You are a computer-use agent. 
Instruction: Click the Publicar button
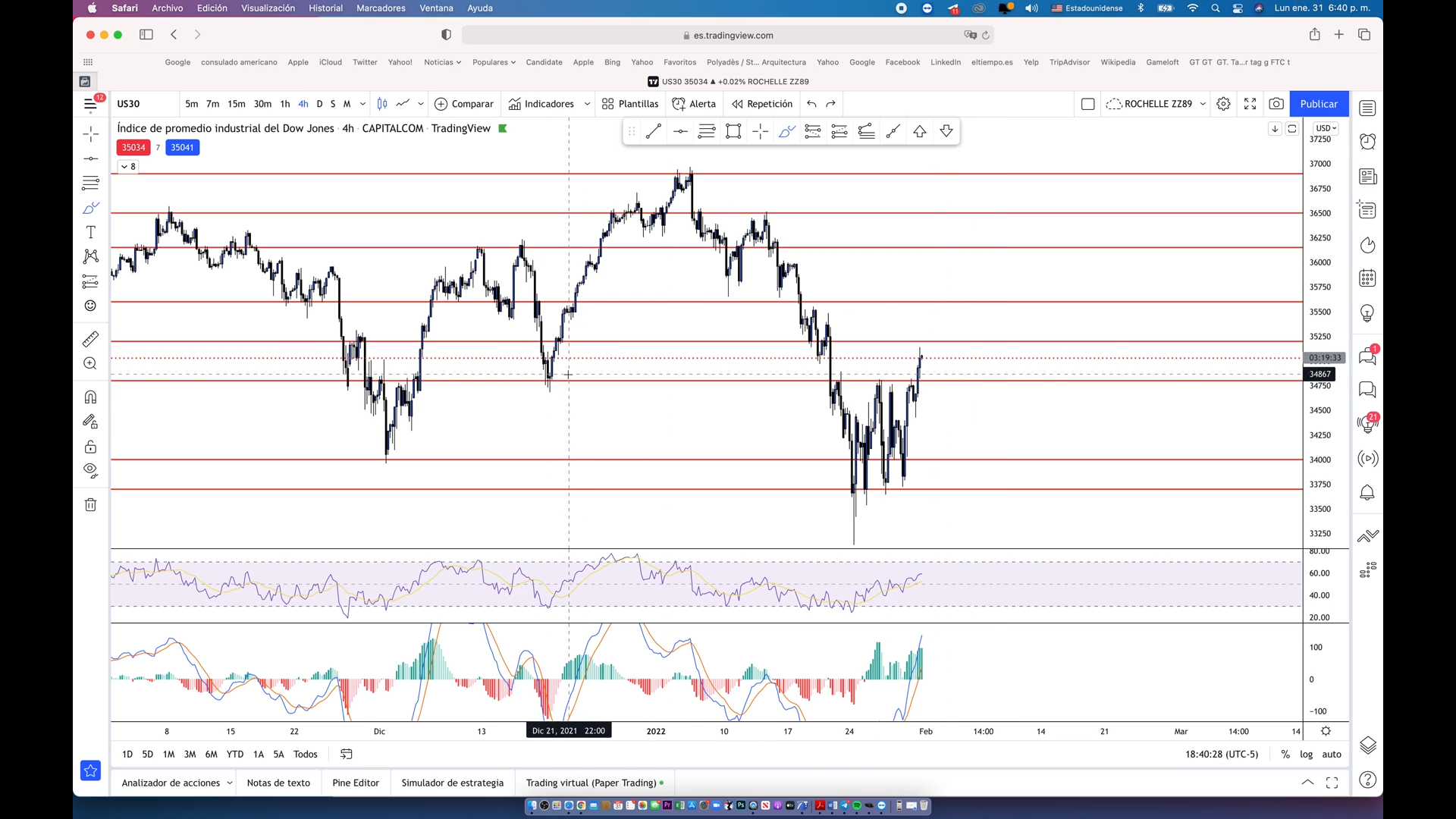[x=1319, y=104]
